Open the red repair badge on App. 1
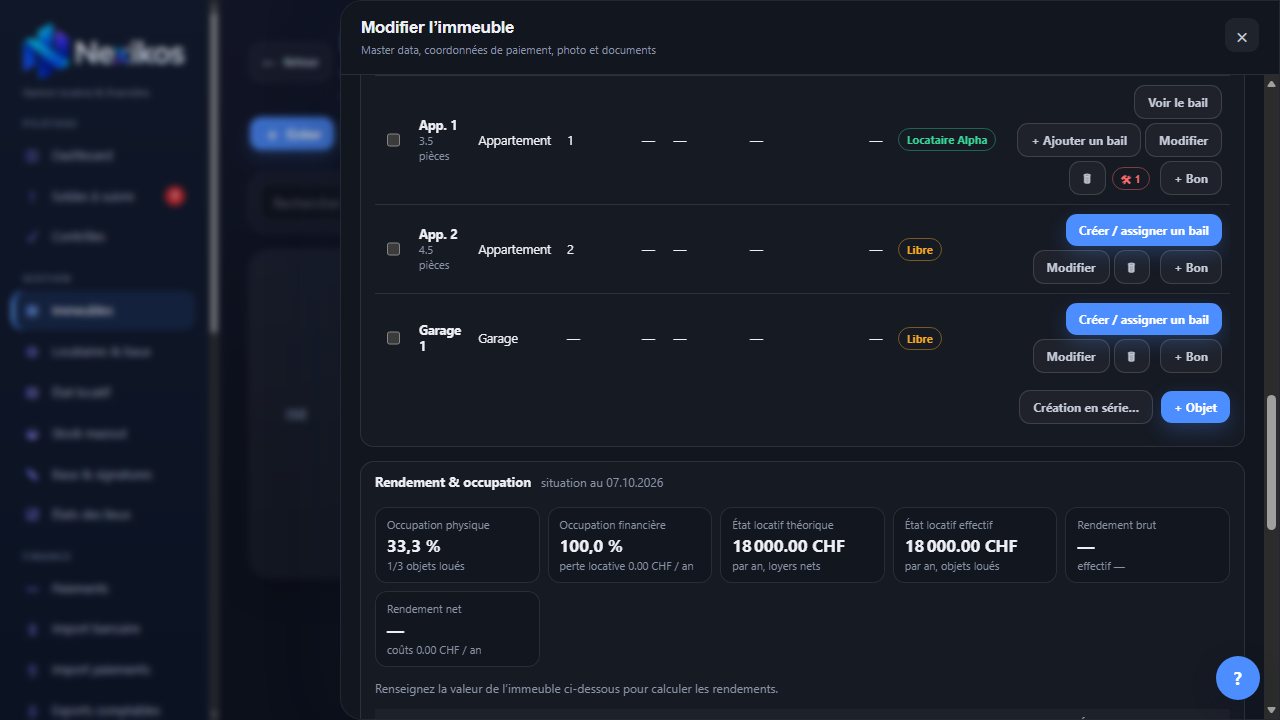 tap(1131, 178)
